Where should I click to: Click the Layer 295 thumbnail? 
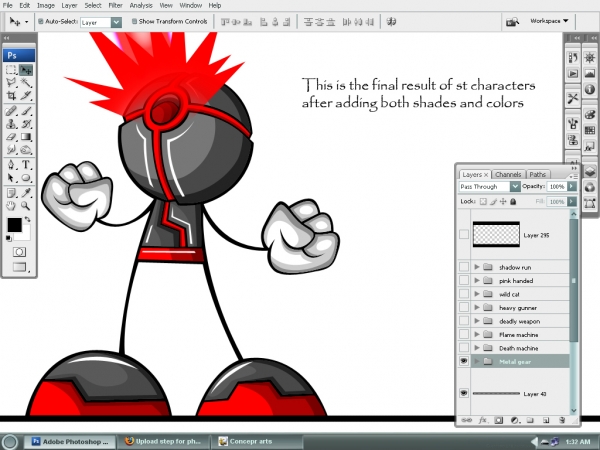(496, 234)
